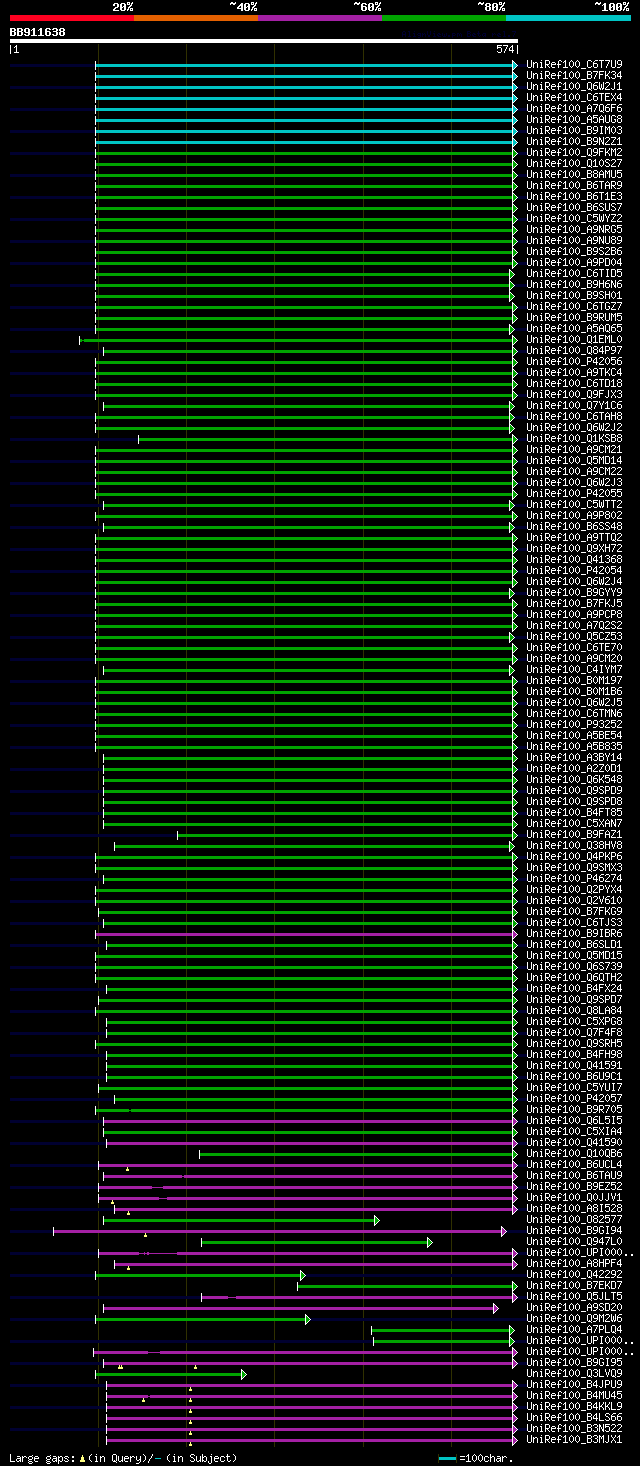Select the UniRef100_Q5CZ53 label

click(x=574, y=636)
